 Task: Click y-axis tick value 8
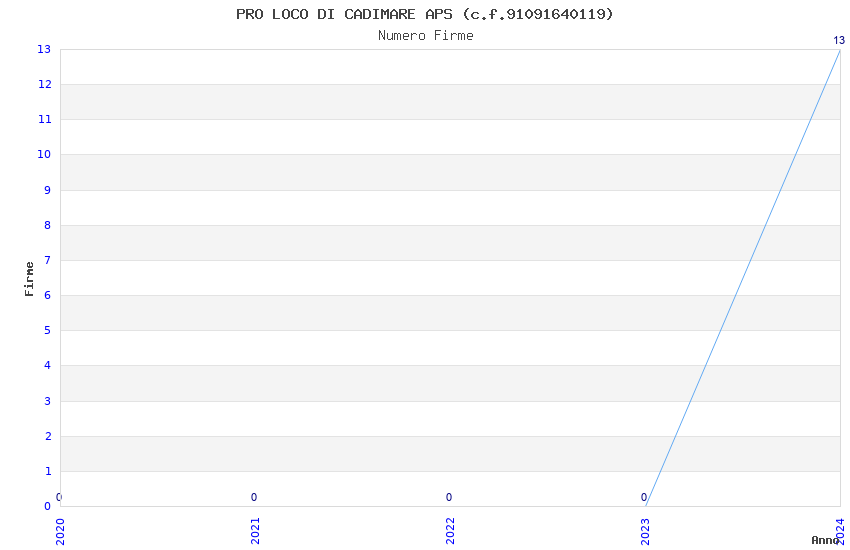click(x=48, y=225)
